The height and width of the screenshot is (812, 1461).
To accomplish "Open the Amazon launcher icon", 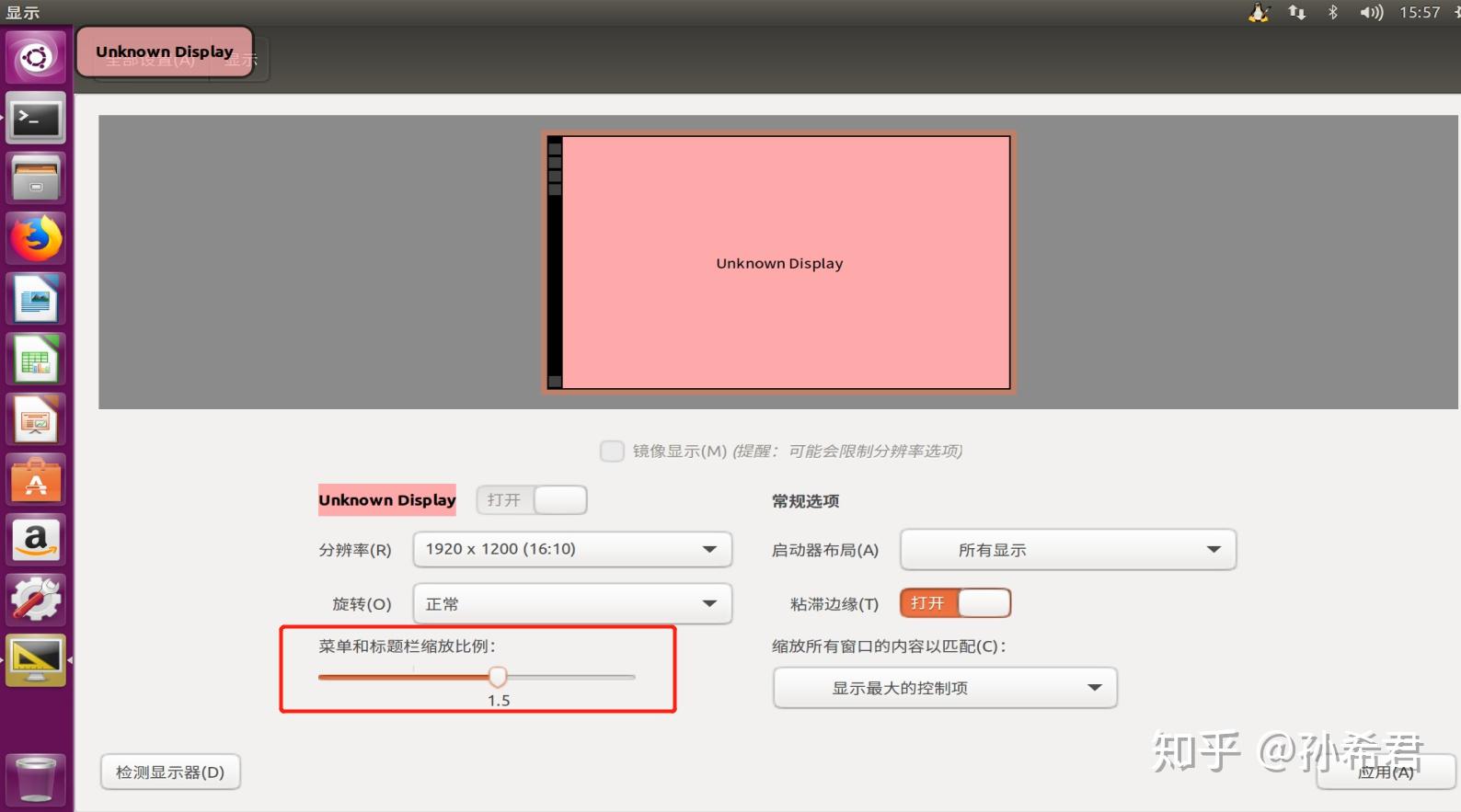I will tap(36, 540).
